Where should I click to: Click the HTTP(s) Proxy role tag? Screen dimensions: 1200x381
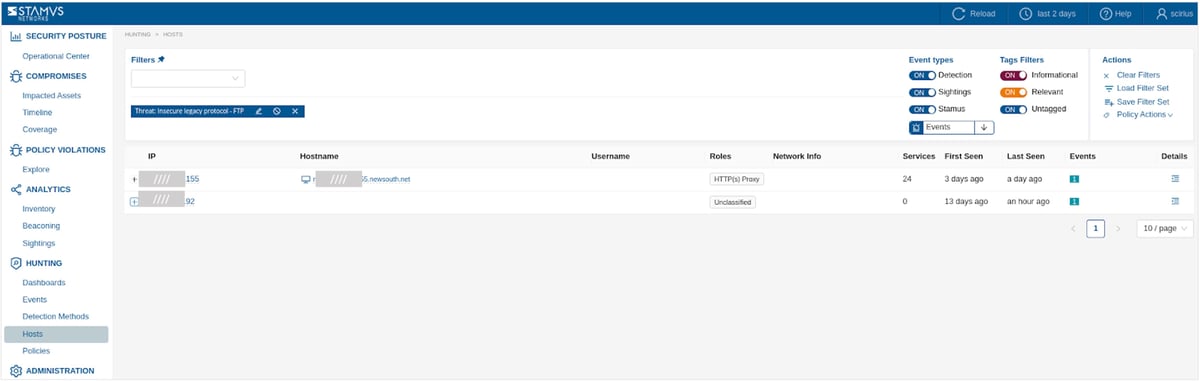click(737, 179)
